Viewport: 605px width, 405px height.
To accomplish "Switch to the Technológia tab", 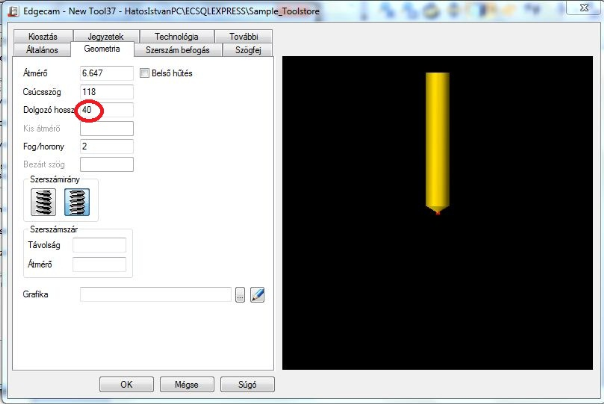I will click(177, 37).
